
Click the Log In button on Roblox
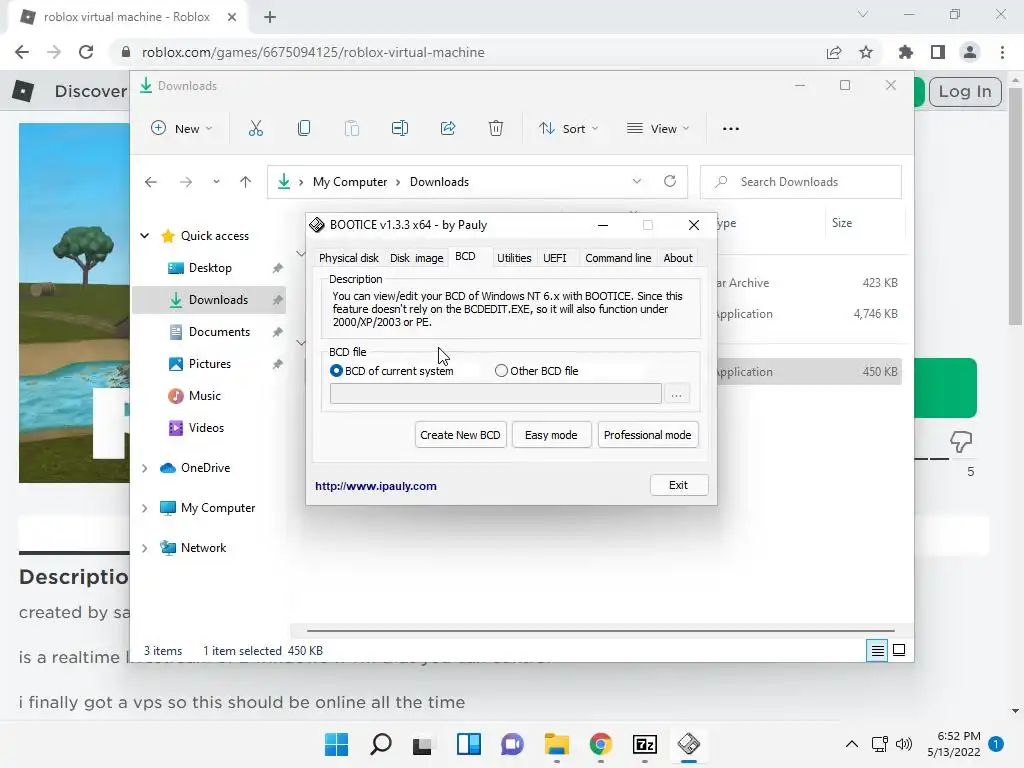tap(965, 91)
